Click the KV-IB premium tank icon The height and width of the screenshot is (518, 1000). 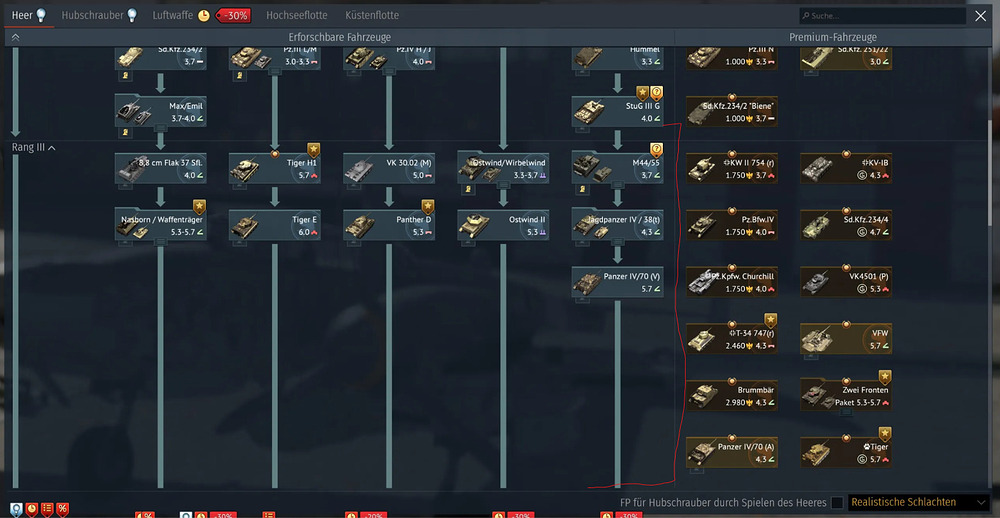(816, 170)
